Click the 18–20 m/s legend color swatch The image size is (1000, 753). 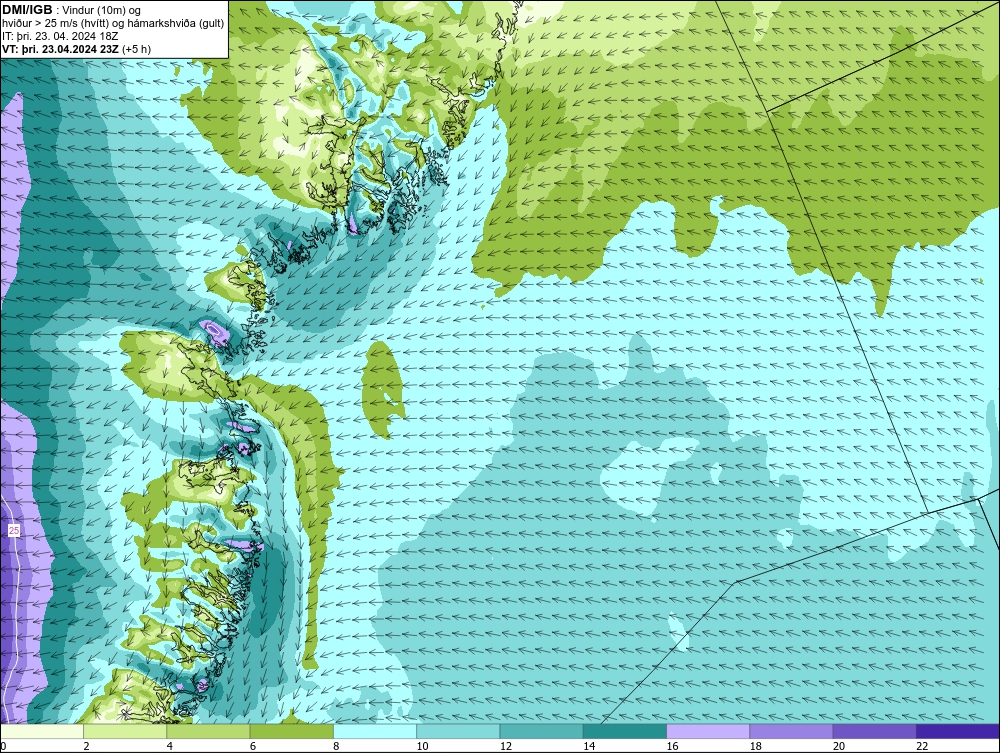791,731
